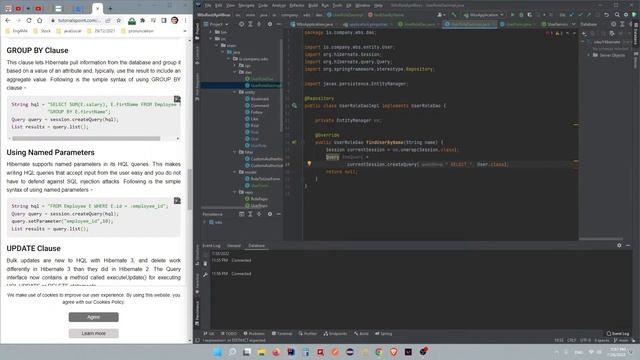Open the Problems tool window

254,333
